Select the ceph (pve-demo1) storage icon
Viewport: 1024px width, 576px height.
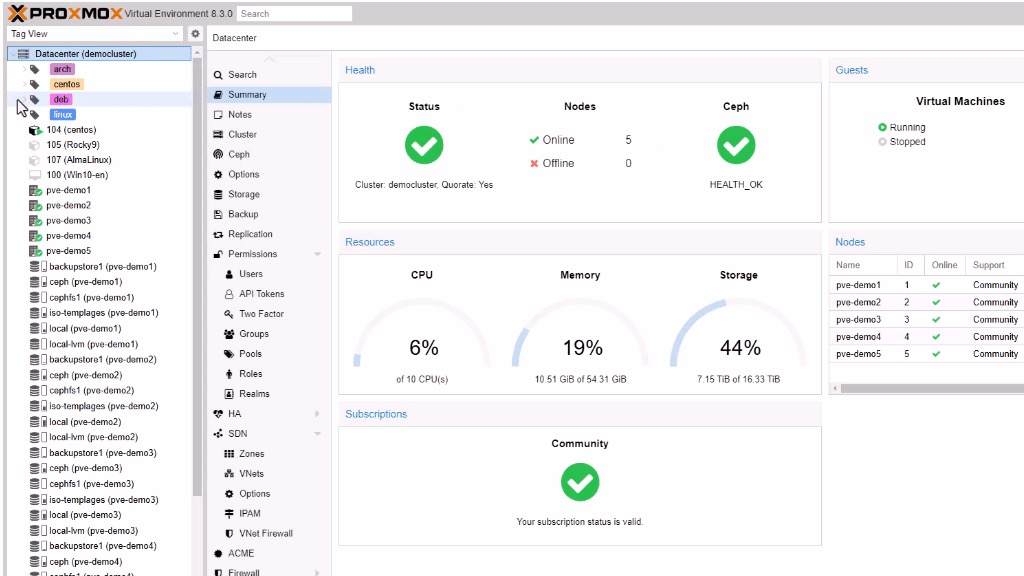click(39, 282)
